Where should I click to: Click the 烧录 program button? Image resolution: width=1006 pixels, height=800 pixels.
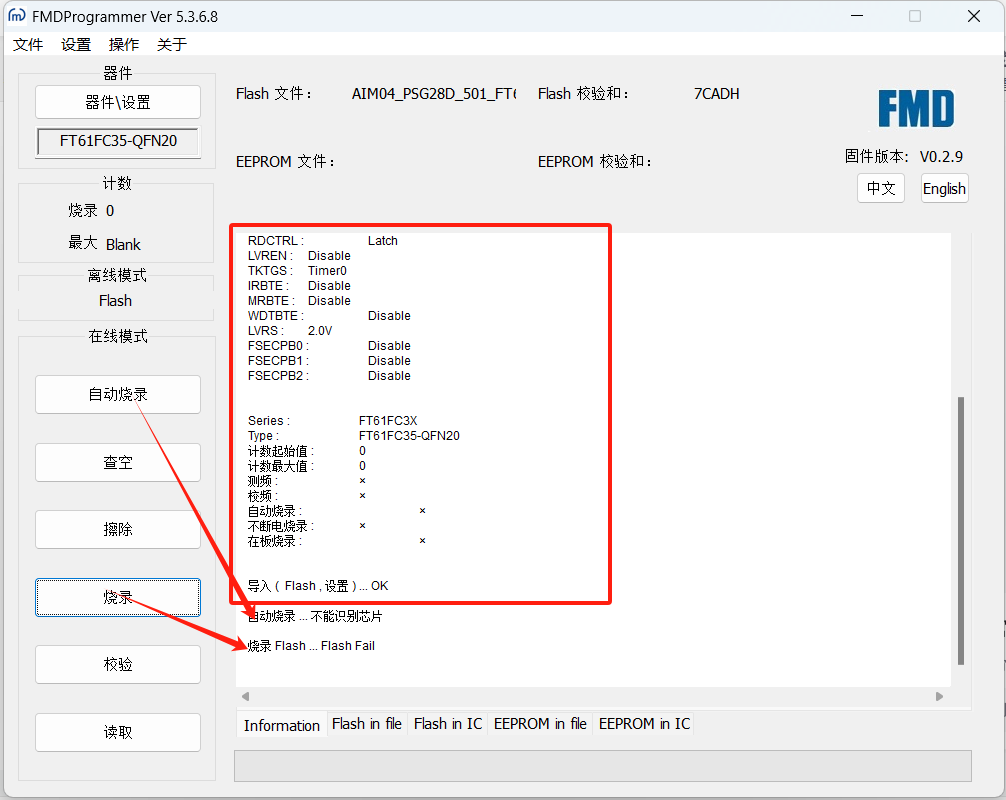coord(118,597)
